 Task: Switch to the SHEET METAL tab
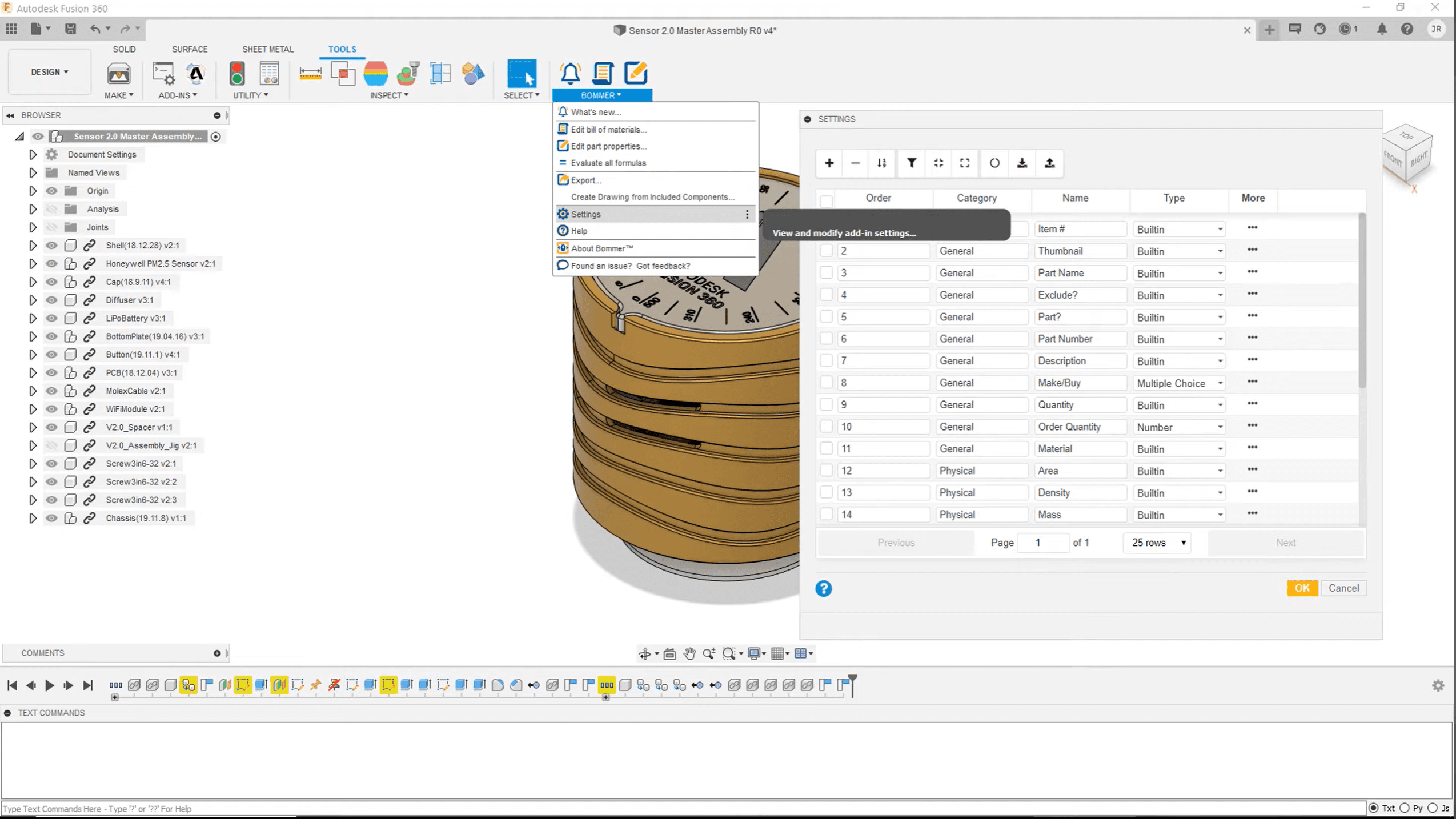pyautogui.click(x=267, y=49)
